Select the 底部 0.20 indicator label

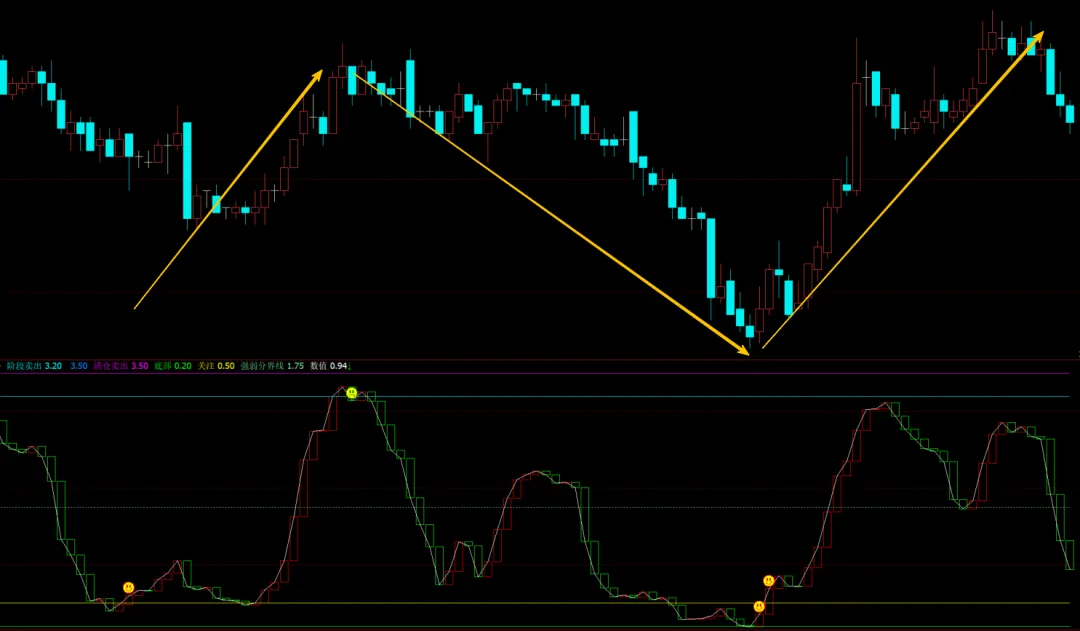[x=173, y=366]
